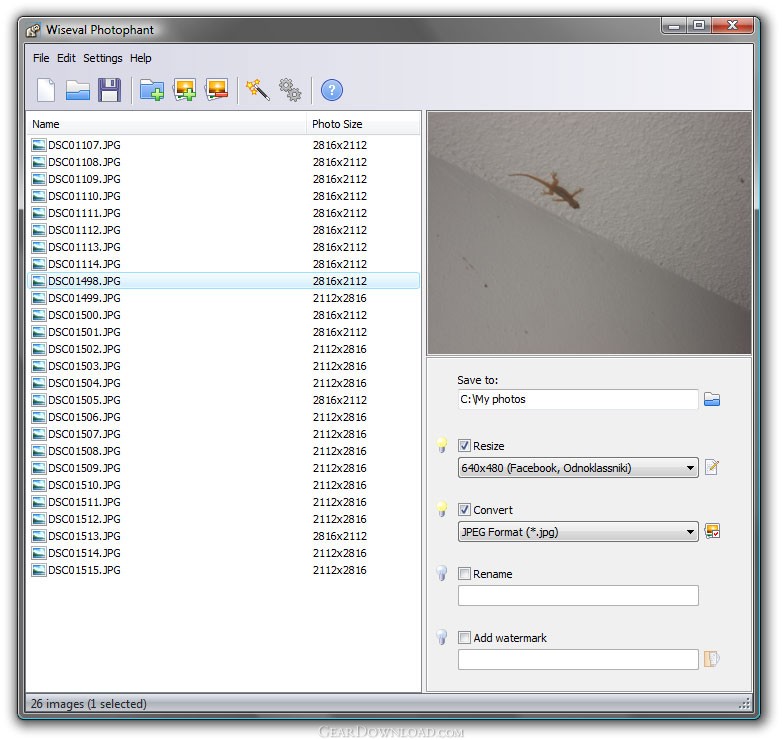Select DSC01114.JPG file
The width and height of the screenshot is (782, 740).
pos(223,264)
